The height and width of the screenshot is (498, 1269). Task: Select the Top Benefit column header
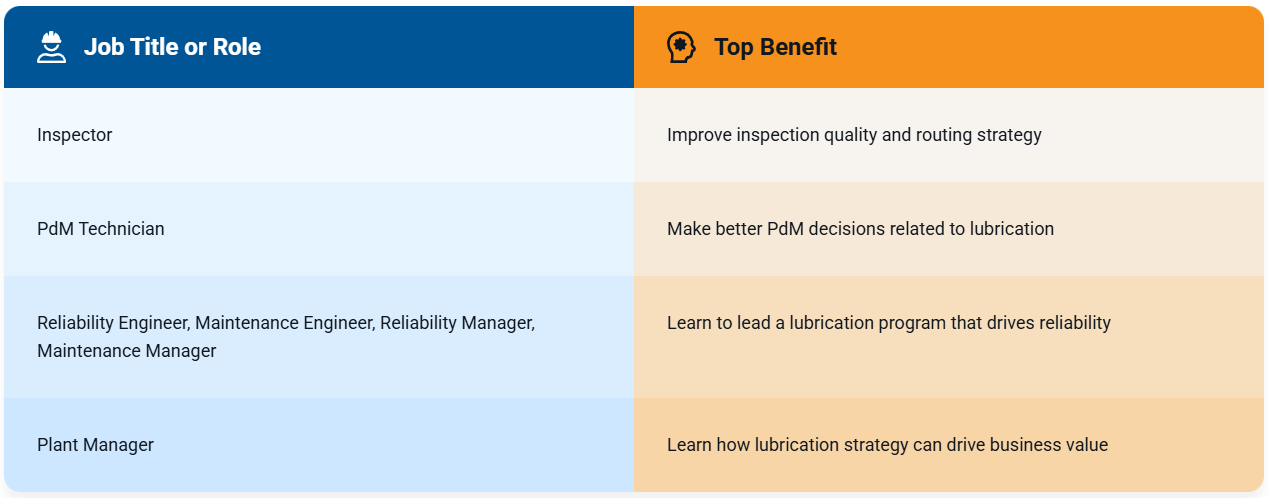click(x=775, y=47)
